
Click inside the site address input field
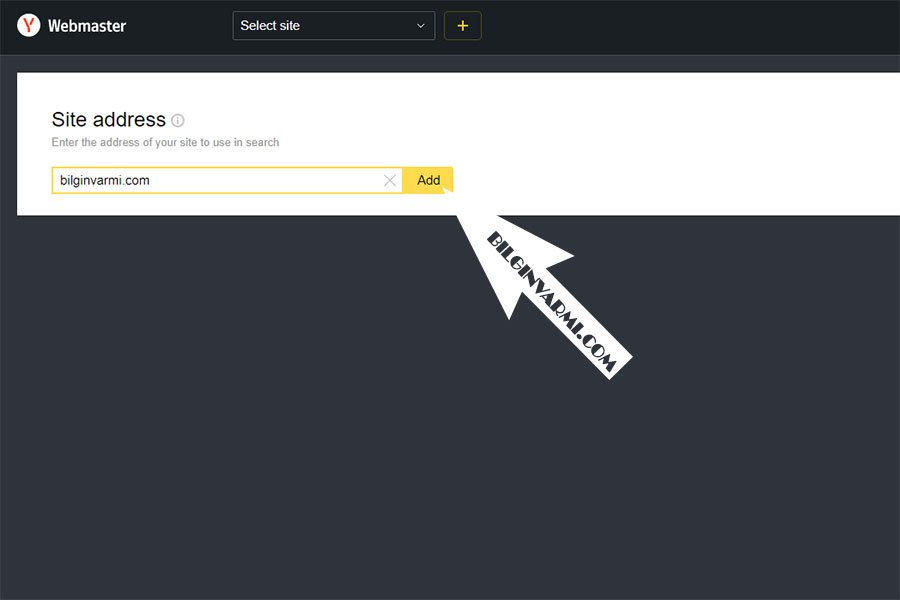(x=220, y=180)
